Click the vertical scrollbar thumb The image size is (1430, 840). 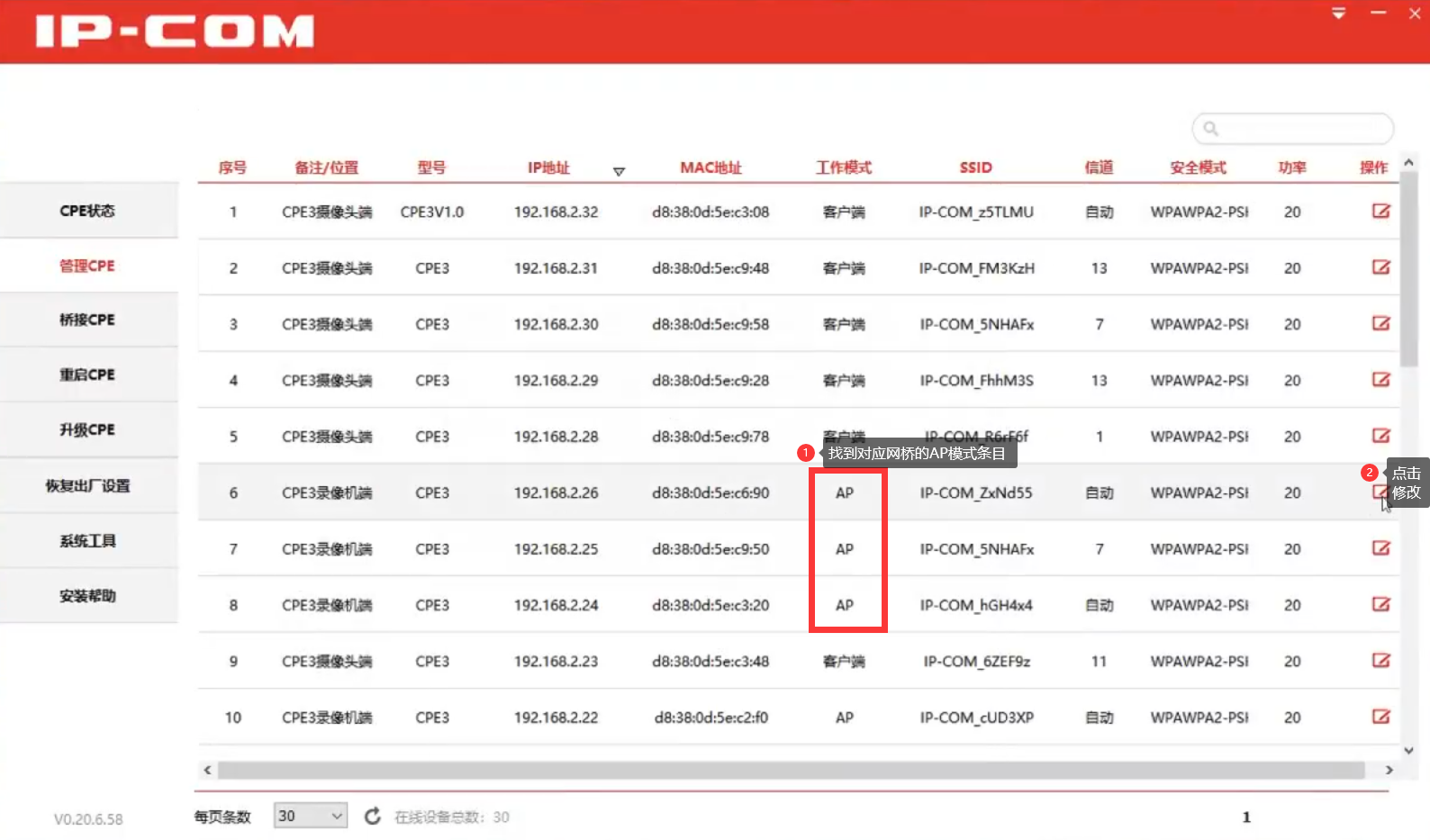1409,268
